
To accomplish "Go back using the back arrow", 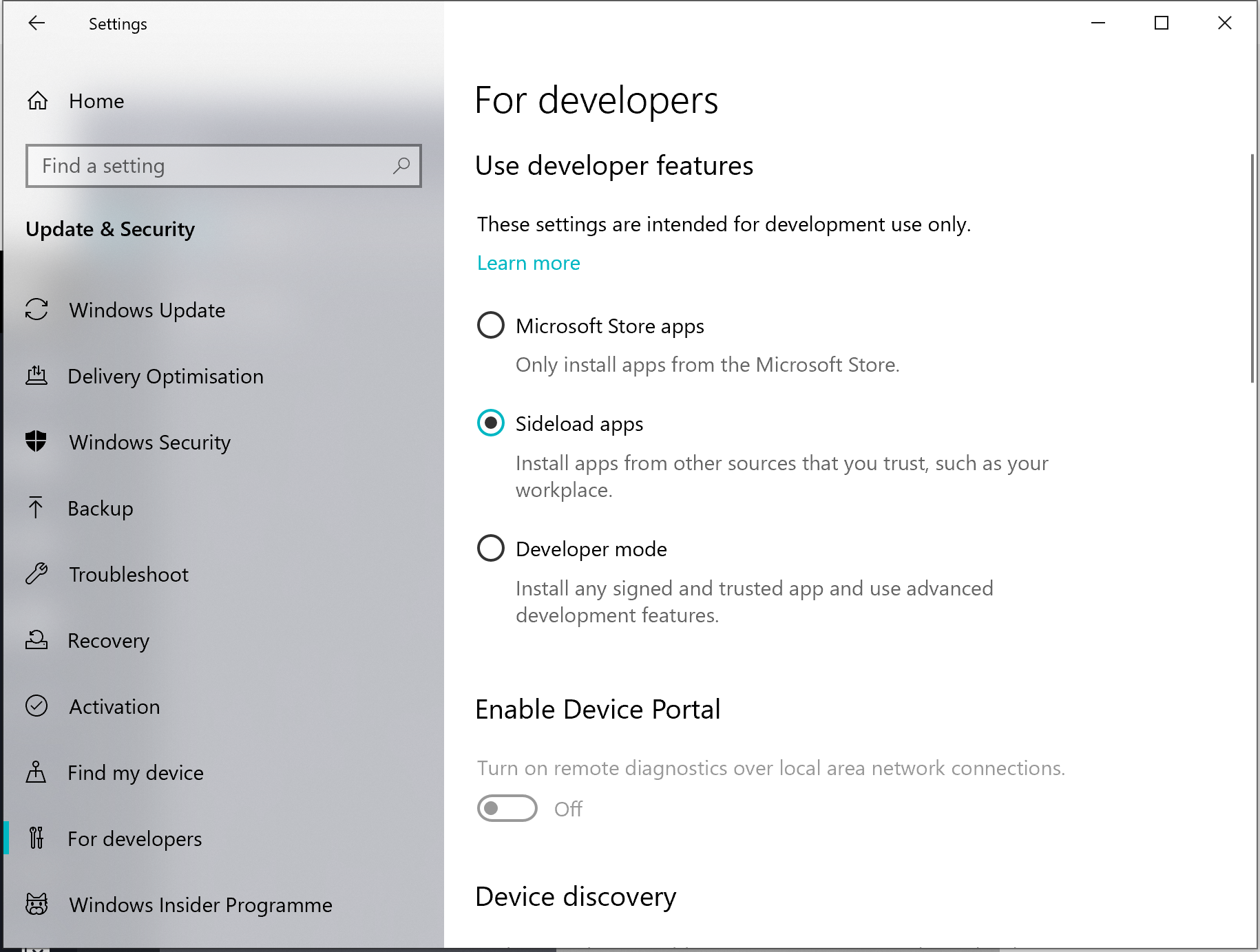I will pyautogui.click(x=36, y=23).
